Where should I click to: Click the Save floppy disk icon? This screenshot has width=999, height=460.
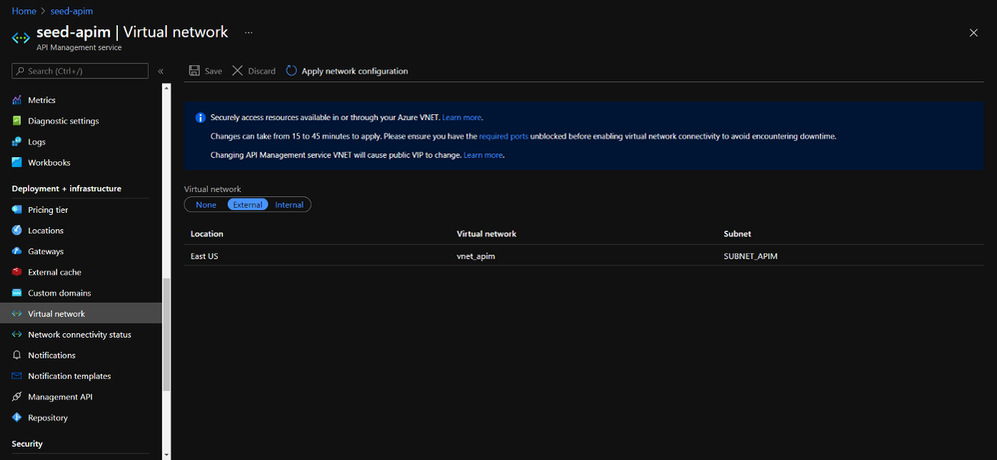(194, 71)
